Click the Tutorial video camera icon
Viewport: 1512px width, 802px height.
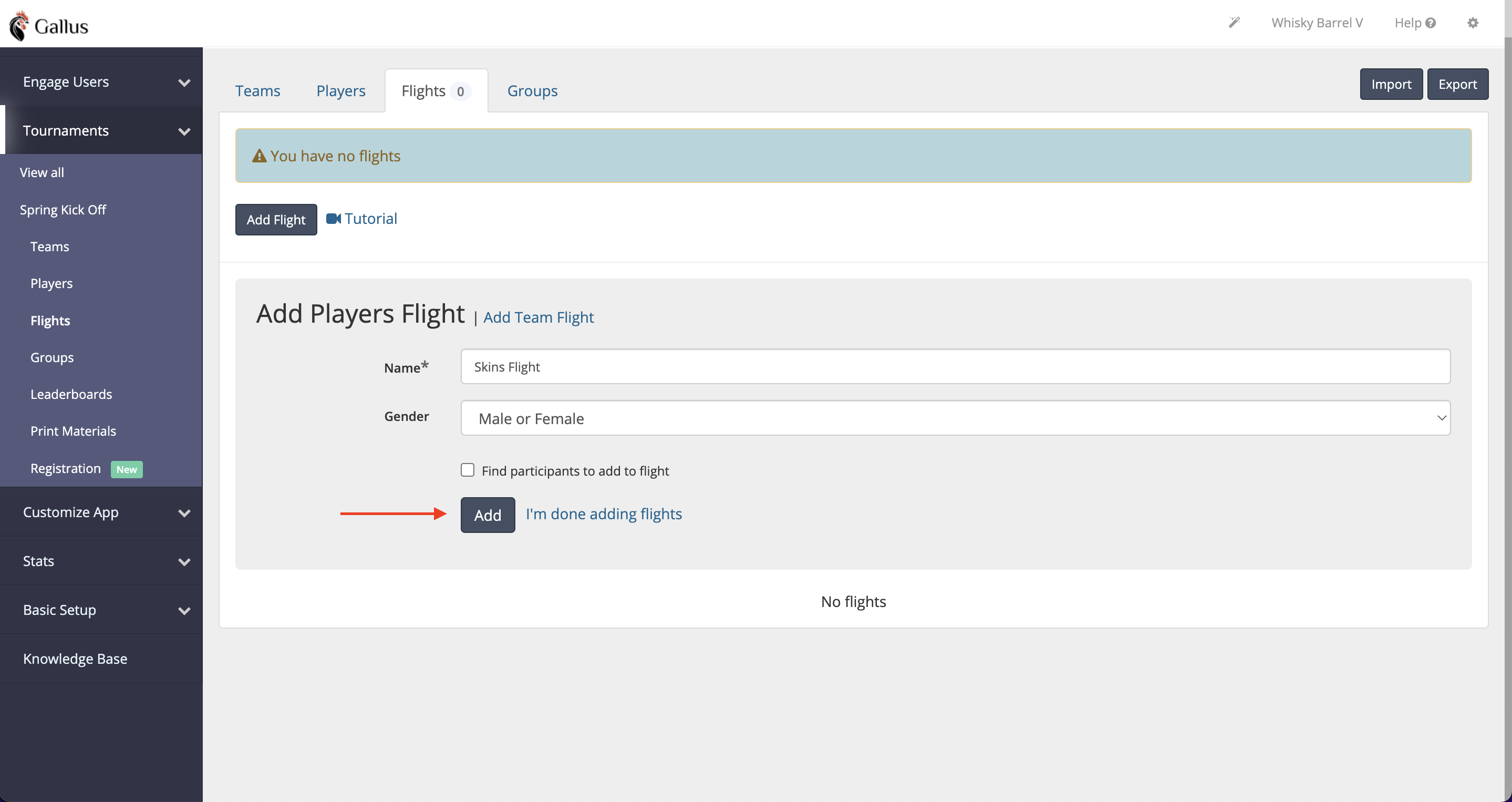(334, 219)
